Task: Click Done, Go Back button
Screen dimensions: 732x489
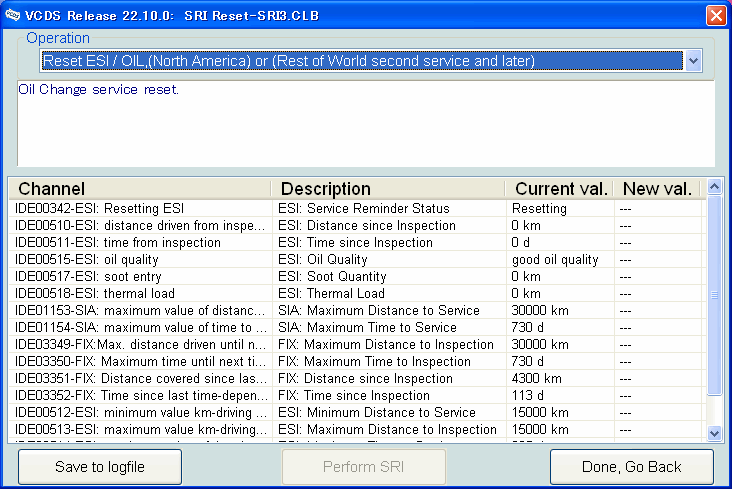Action: coord(632,467)
